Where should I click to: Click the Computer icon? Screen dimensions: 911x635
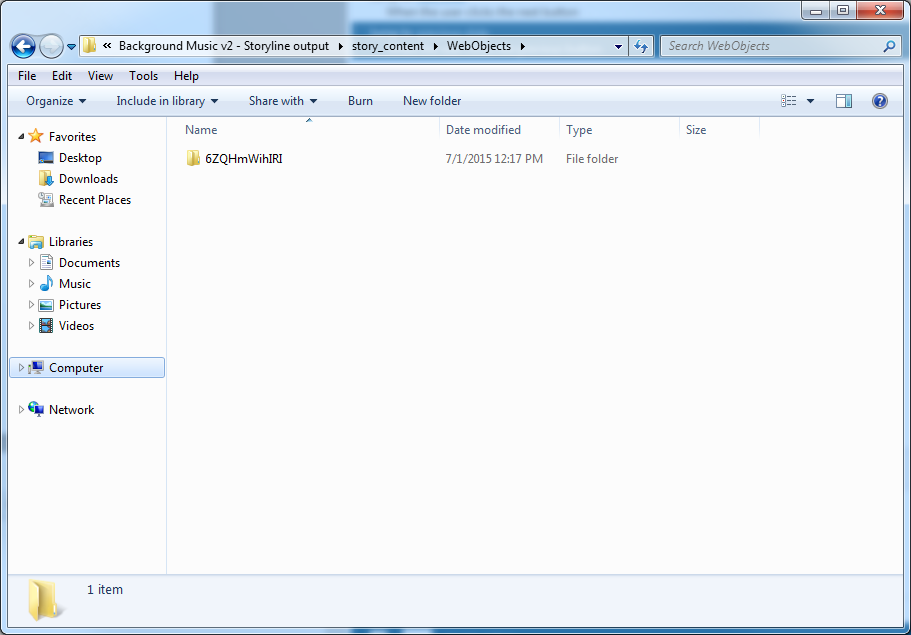click(36, 367)
